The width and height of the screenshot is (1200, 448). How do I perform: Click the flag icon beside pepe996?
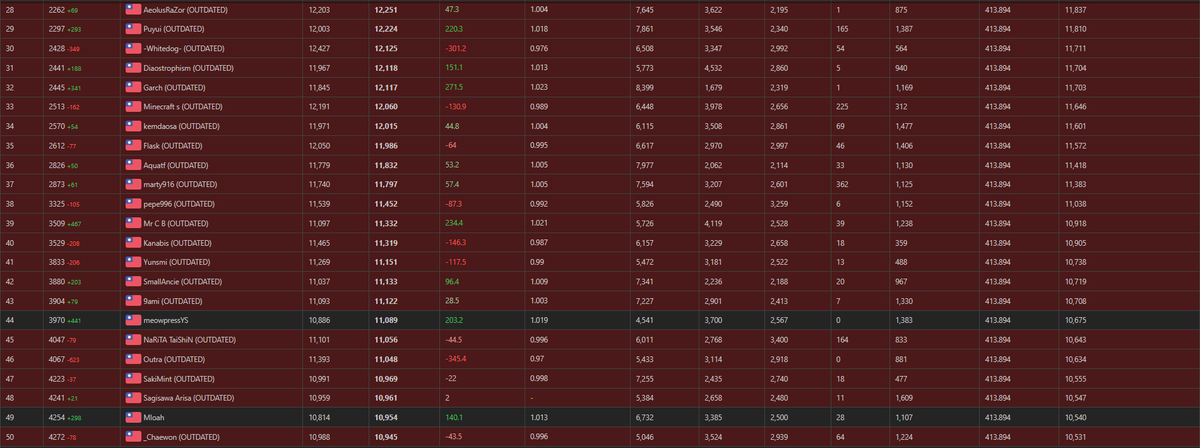point(133,204)
